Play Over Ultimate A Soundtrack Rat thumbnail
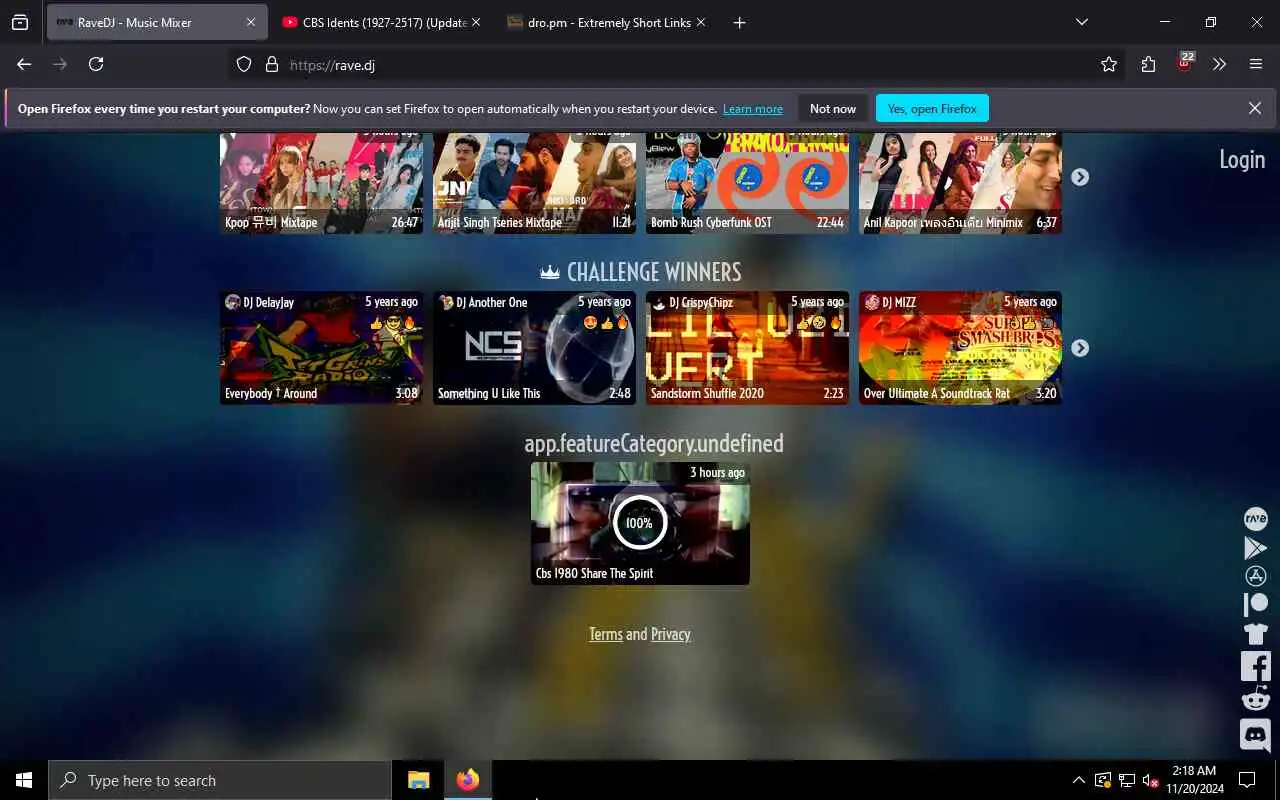This screenshot has height=800, width=1280. [x=960, y=348]
